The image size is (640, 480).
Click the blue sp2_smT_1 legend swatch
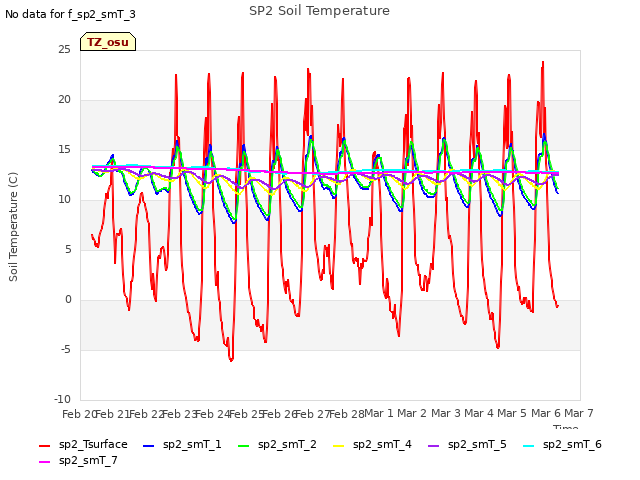(x=149, y=446)
